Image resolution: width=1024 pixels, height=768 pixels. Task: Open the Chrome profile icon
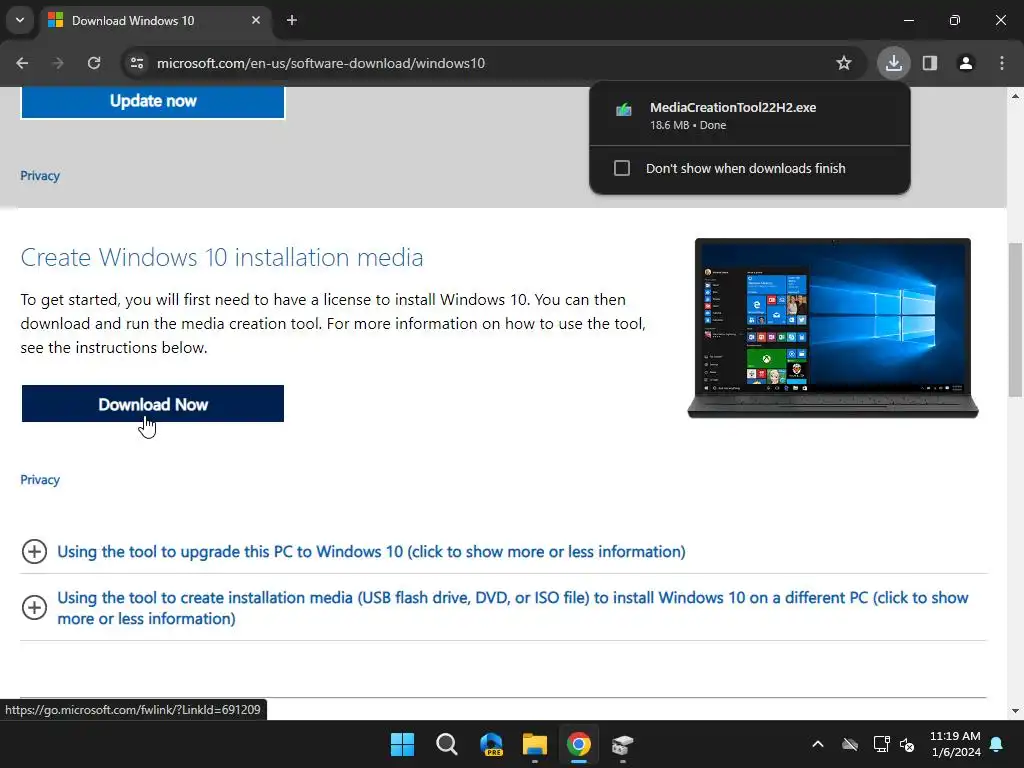pos(966,63)
